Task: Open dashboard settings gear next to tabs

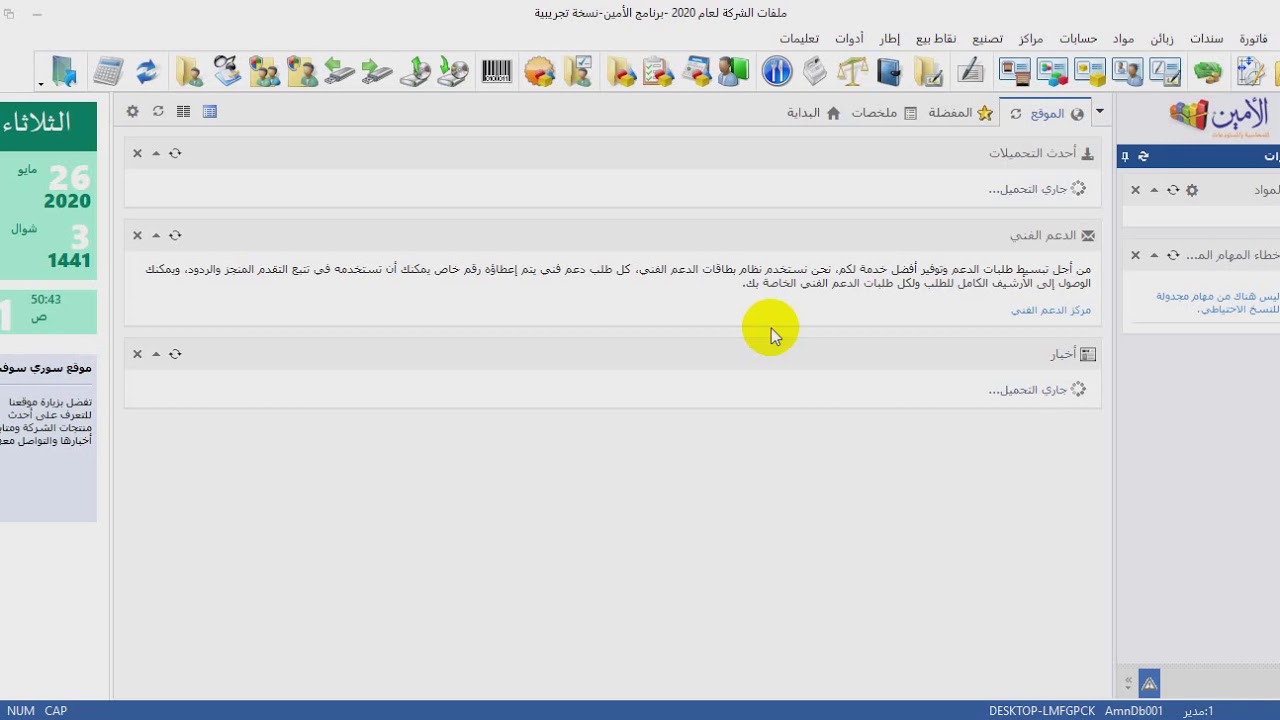Action: (x=132, y=112)
